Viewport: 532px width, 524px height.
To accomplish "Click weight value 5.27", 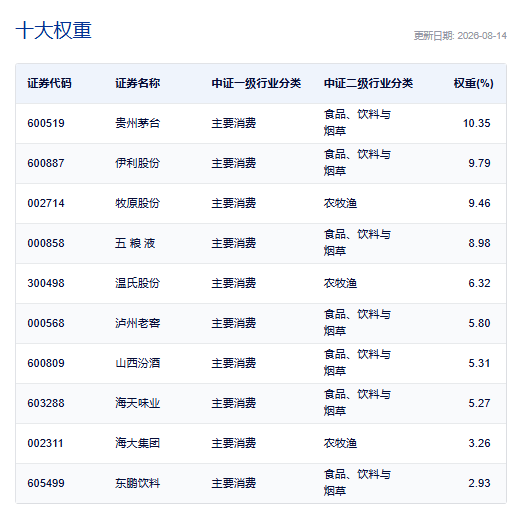I will [x=479, y=404].
